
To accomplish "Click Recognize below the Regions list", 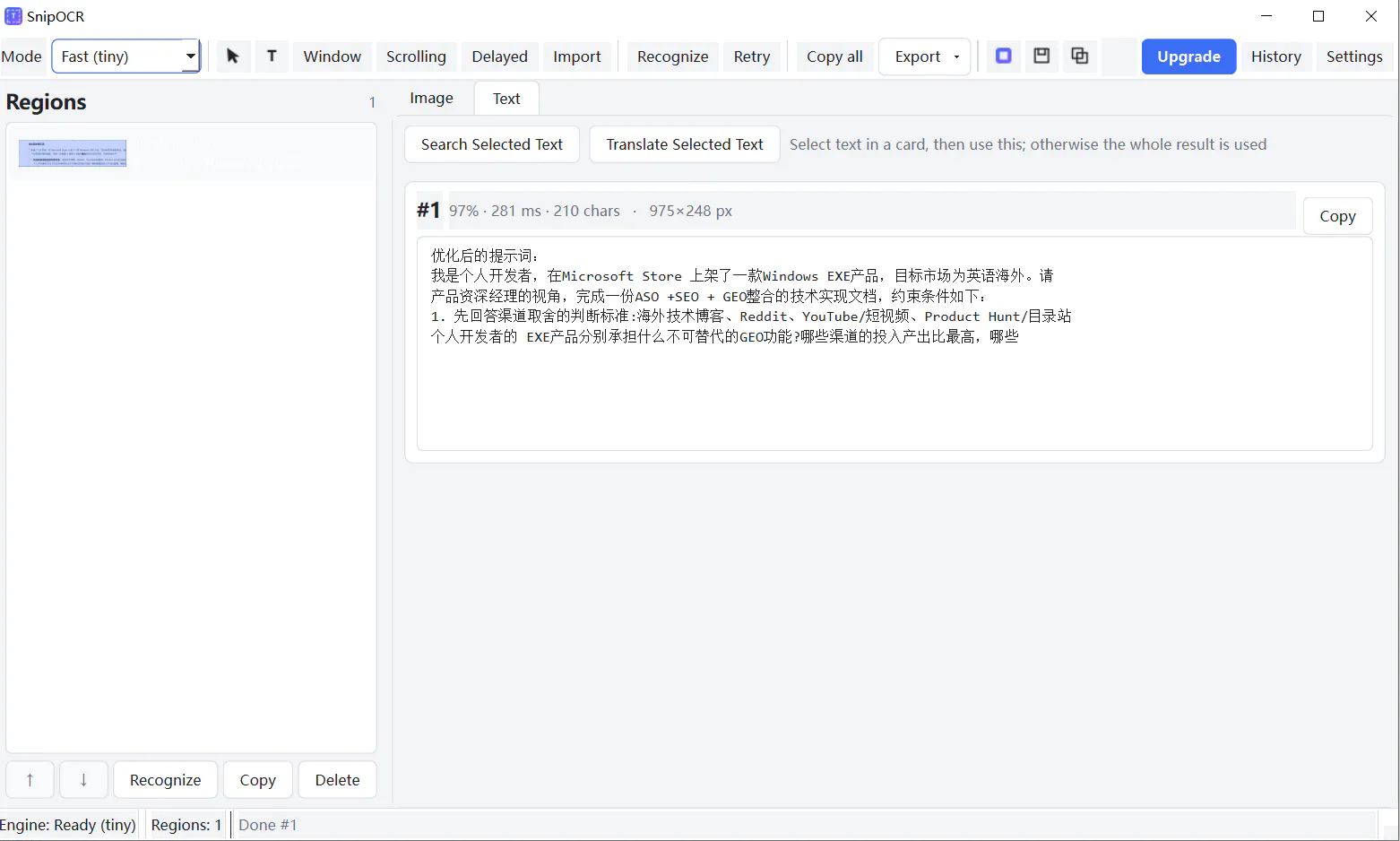I will click(165, 780).
